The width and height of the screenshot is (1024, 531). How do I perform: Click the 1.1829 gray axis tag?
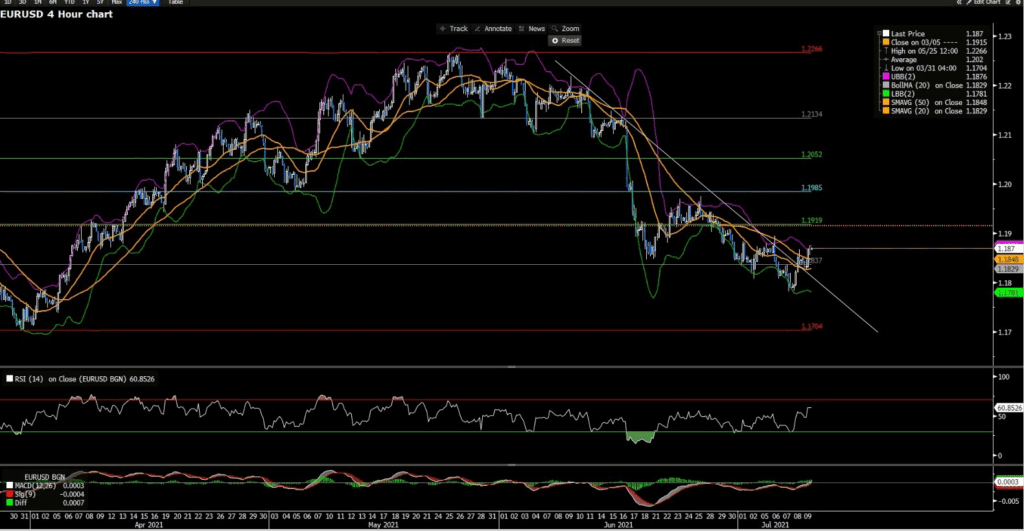click(x=1009, y=269)
